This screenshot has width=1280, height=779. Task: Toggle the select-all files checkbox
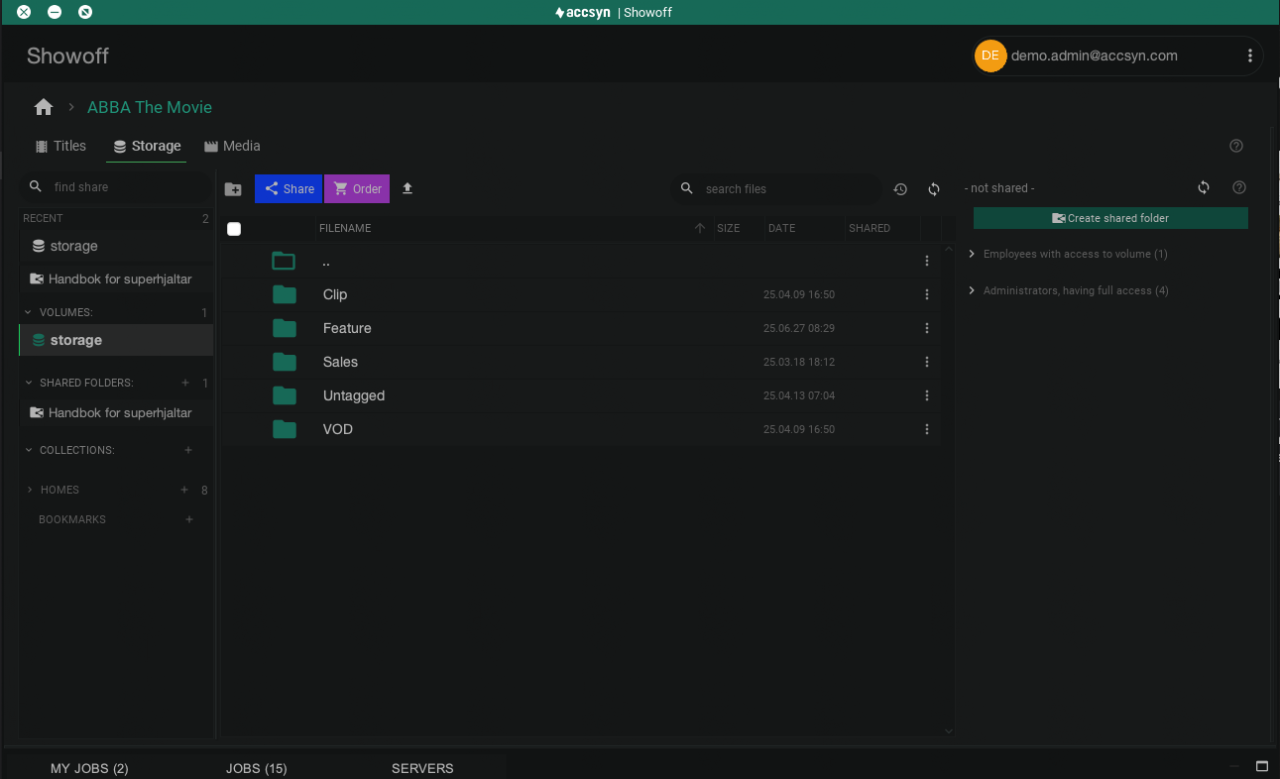(x=234, y=229)
